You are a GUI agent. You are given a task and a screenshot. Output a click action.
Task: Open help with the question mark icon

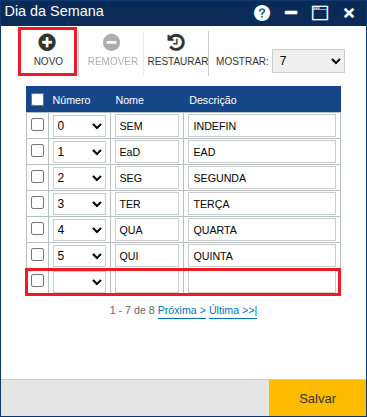point(262,13)
